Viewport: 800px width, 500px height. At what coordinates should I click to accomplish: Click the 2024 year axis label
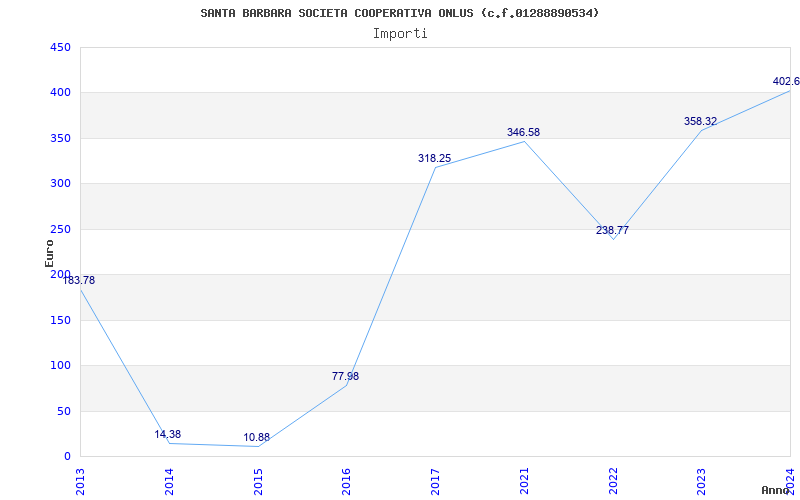tap(790, 481)
